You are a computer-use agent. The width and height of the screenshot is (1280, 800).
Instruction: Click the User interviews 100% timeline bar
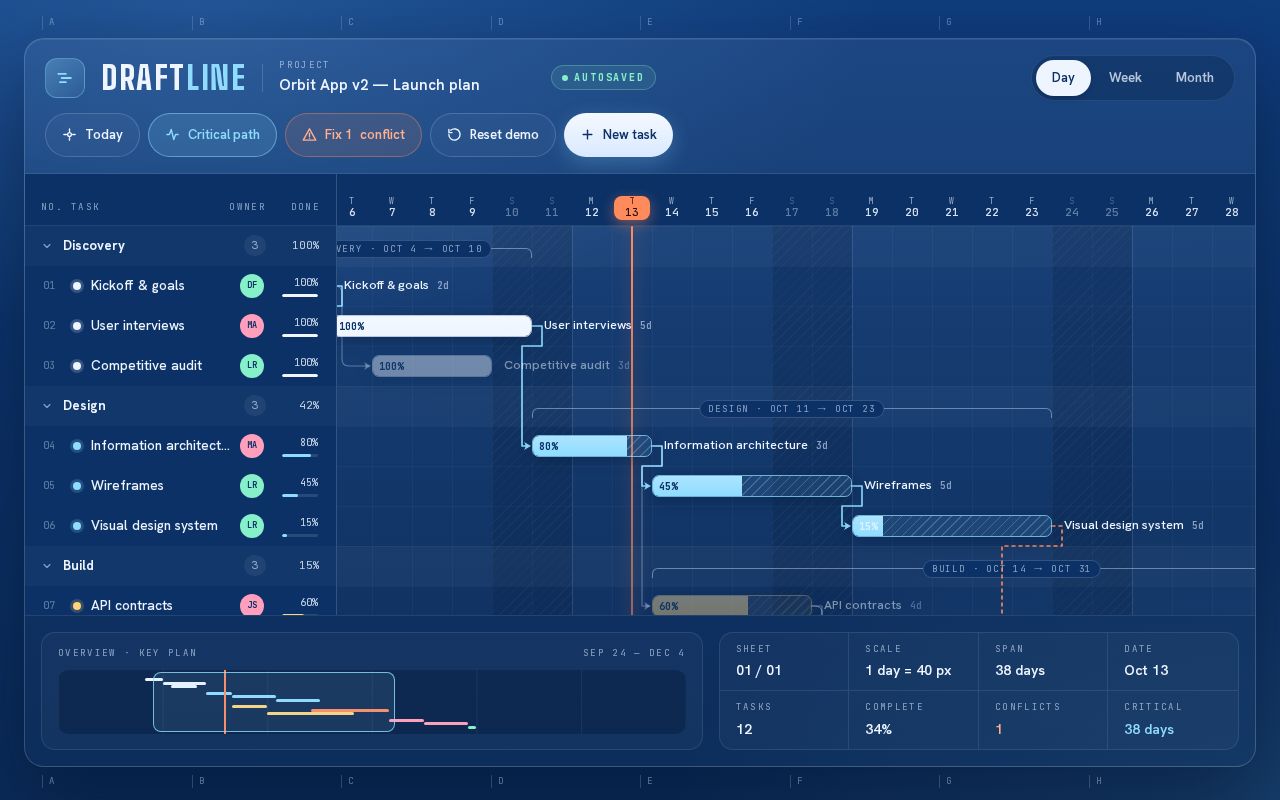click(x=434, y=326)
